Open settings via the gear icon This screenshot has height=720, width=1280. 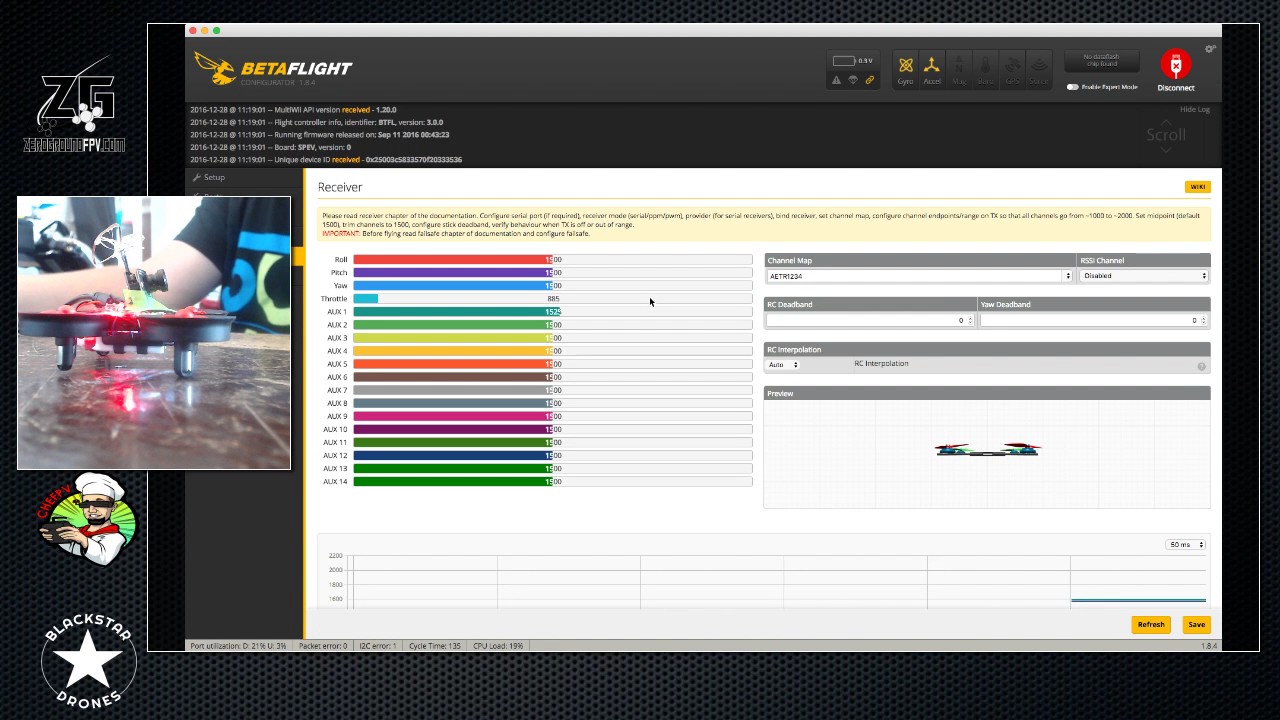pyautogui.click(x=1210, y=49)
